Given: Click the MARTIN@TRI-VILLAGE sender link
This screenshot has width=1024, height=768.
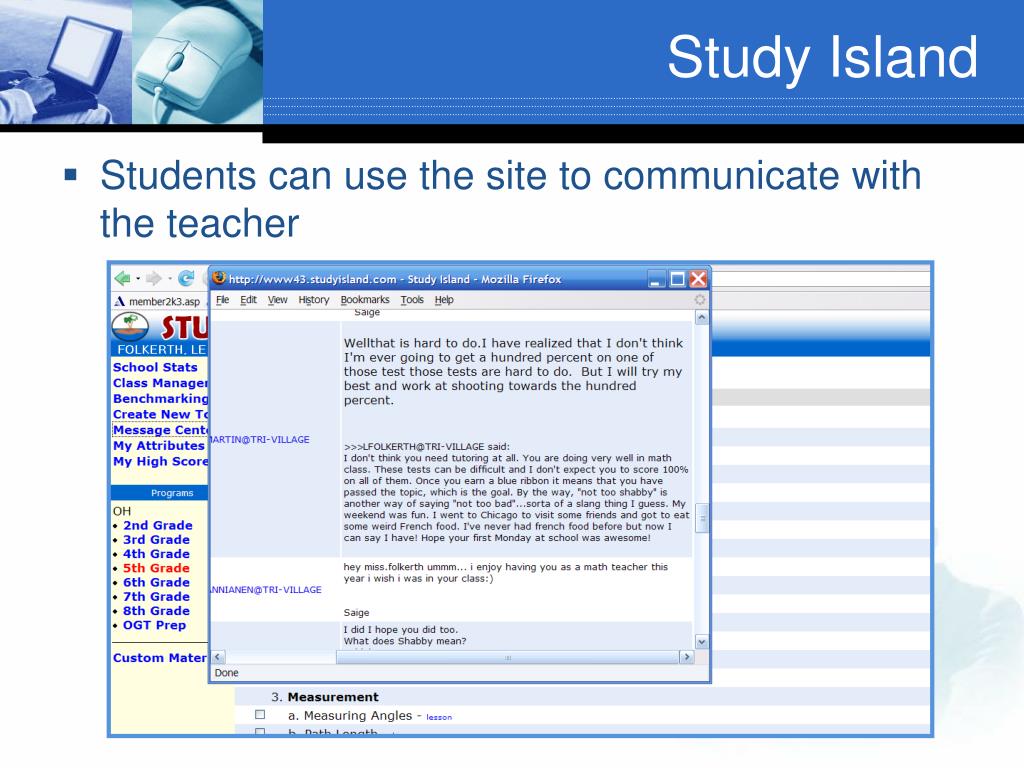Looking at the screenshot, I should click(260, 440).
